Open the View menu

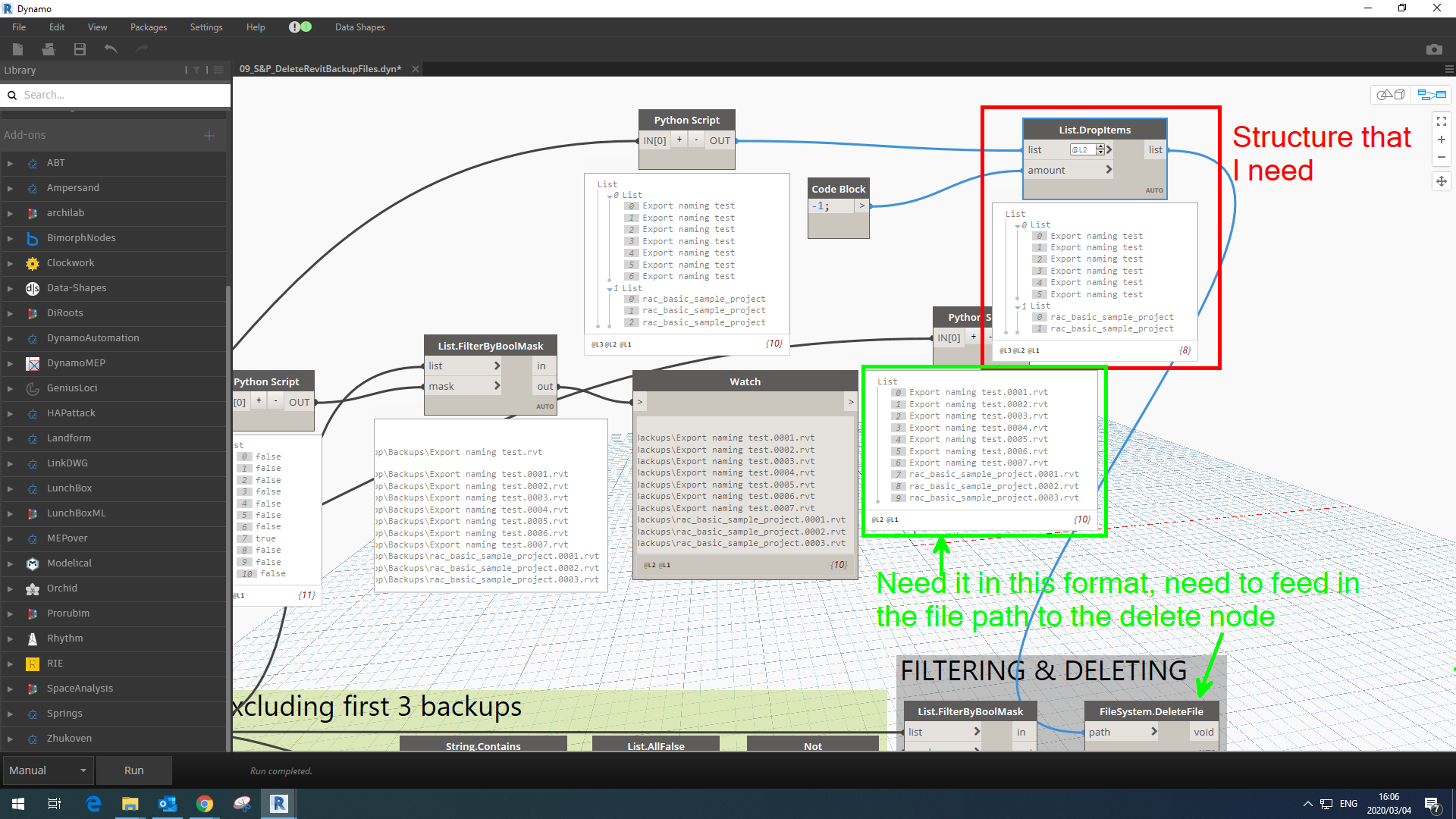click(97, 27)
